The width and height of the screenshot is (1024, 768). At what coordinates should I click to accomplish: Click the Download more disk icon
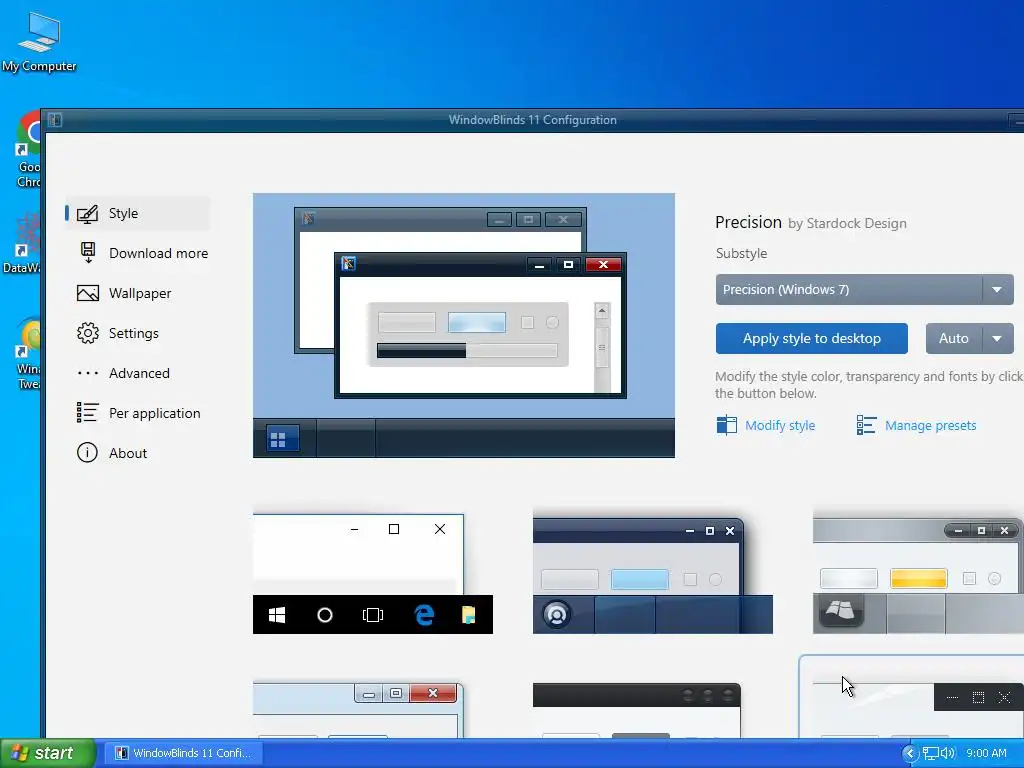pos(88,253)
